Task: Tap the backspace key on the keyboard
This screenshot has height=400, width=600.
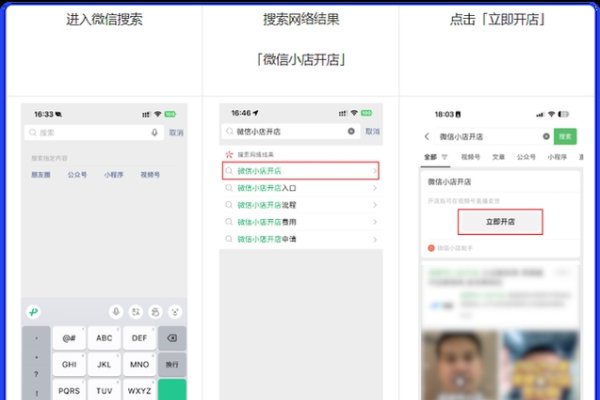Action: coord(172,338)
